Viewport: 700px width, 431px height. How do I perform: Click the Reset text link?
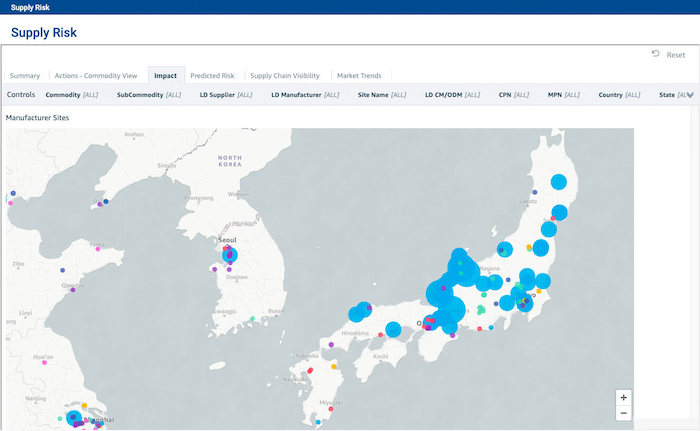click(x=676, y=55)
